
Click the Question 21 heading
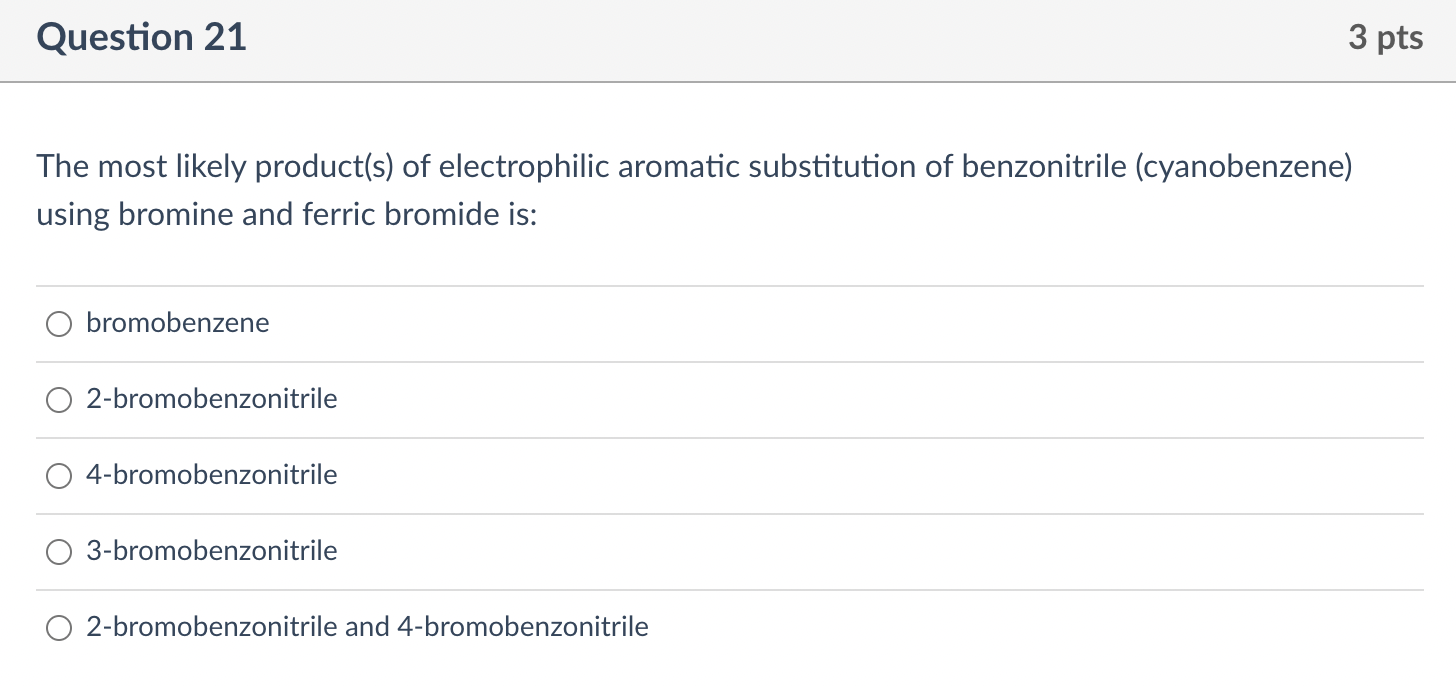[x=141, y=38]
